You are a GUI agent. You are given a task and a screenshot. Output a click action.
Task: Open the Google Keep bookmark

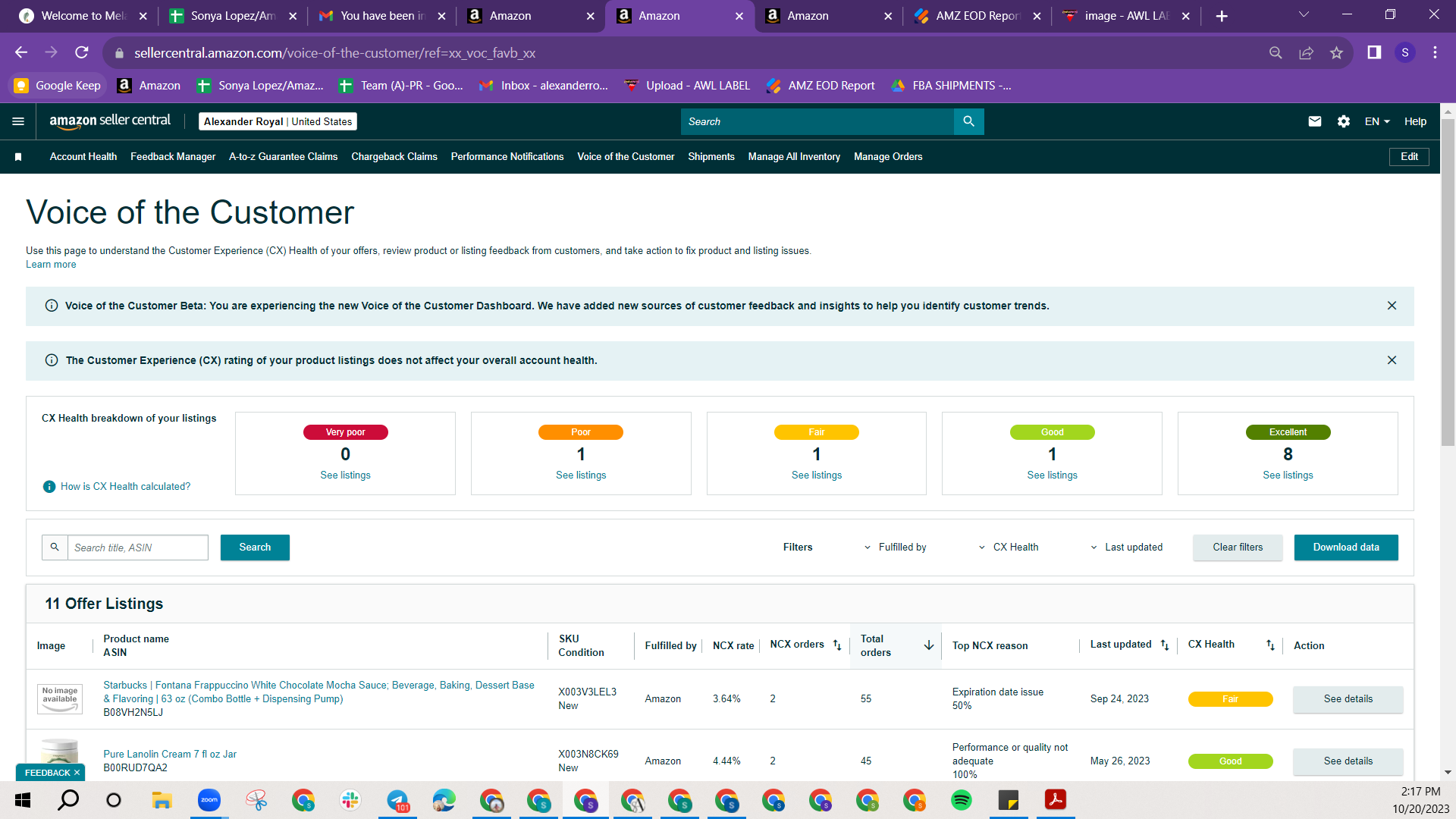click(x=58, y=86)
